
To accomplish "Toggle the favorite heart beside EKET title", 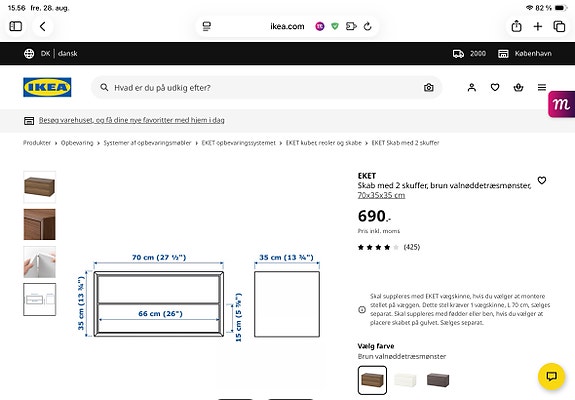I will [542, 180].
